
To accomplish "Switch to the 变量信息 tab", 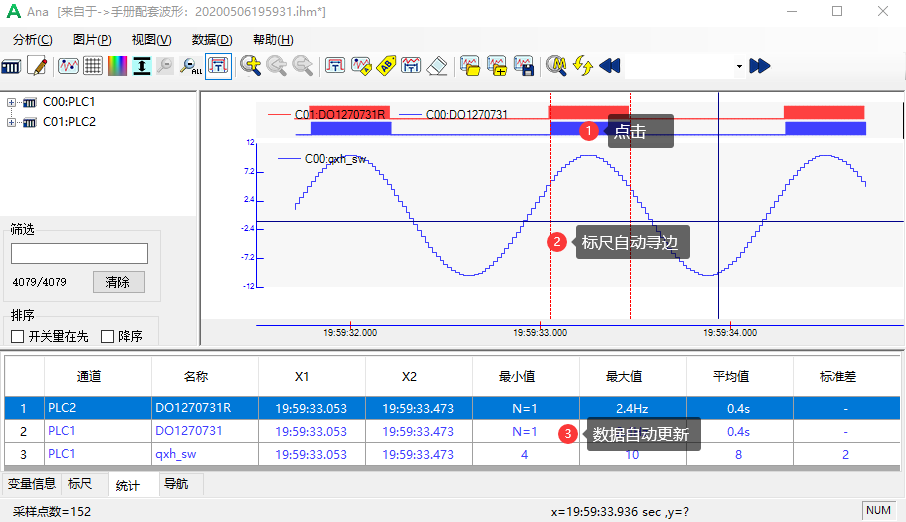I will [32, 484].
